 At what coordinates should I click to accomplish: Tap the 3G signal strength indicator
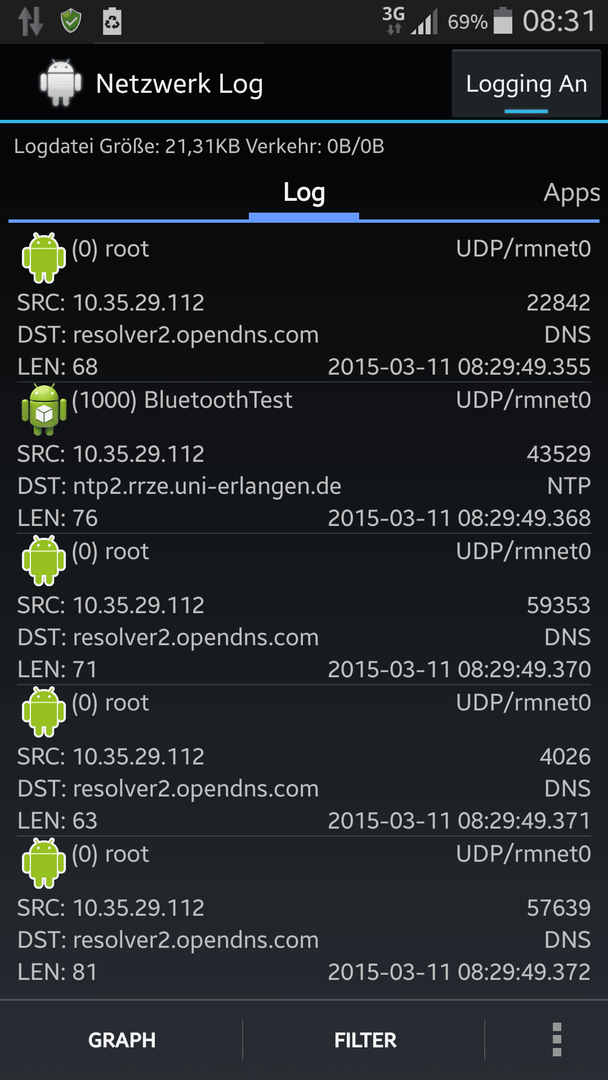click(x=410, y=21)
